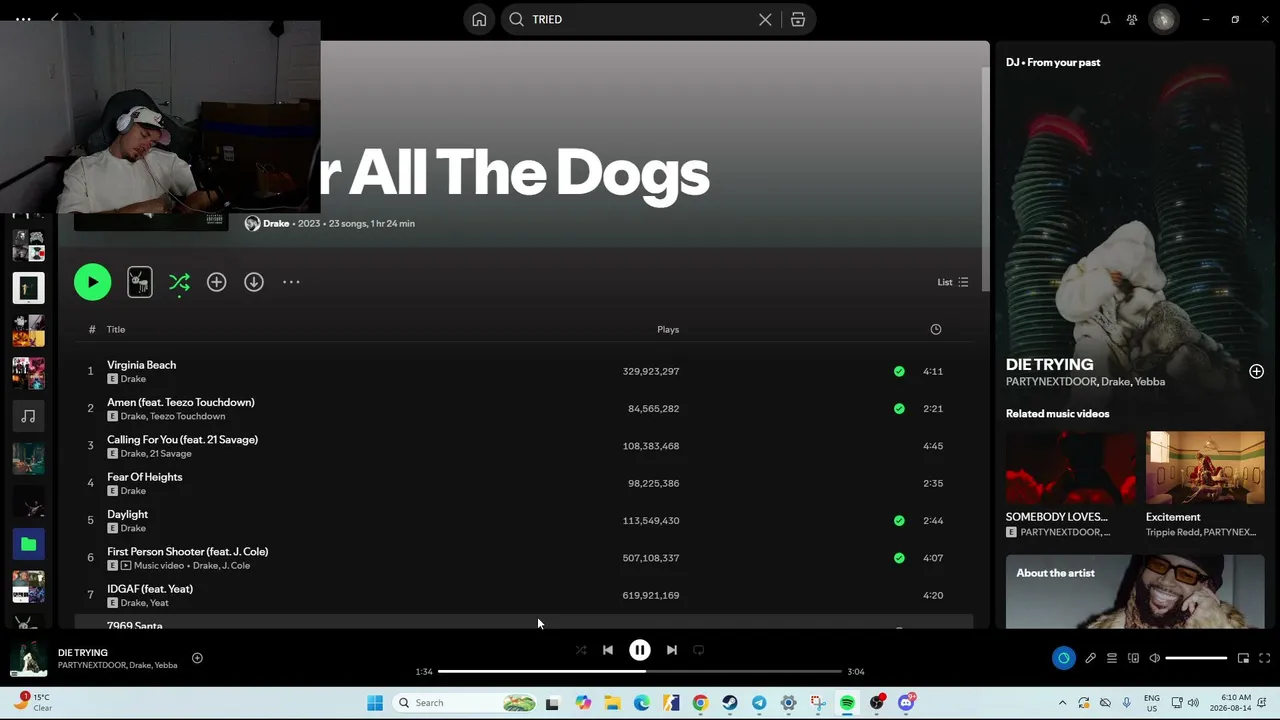Open the Excitement music video thumbnail
1280x720 pixels.
[x=1205, y=467]
